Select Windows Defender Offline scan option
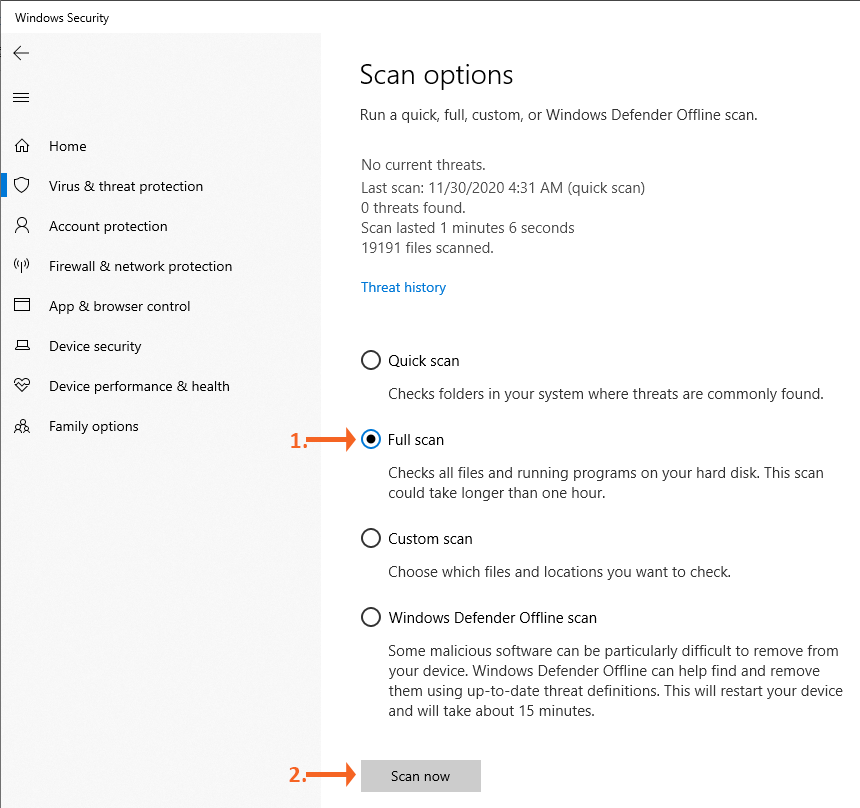This screenshot has height=808, width=860. tap(371, 617)
